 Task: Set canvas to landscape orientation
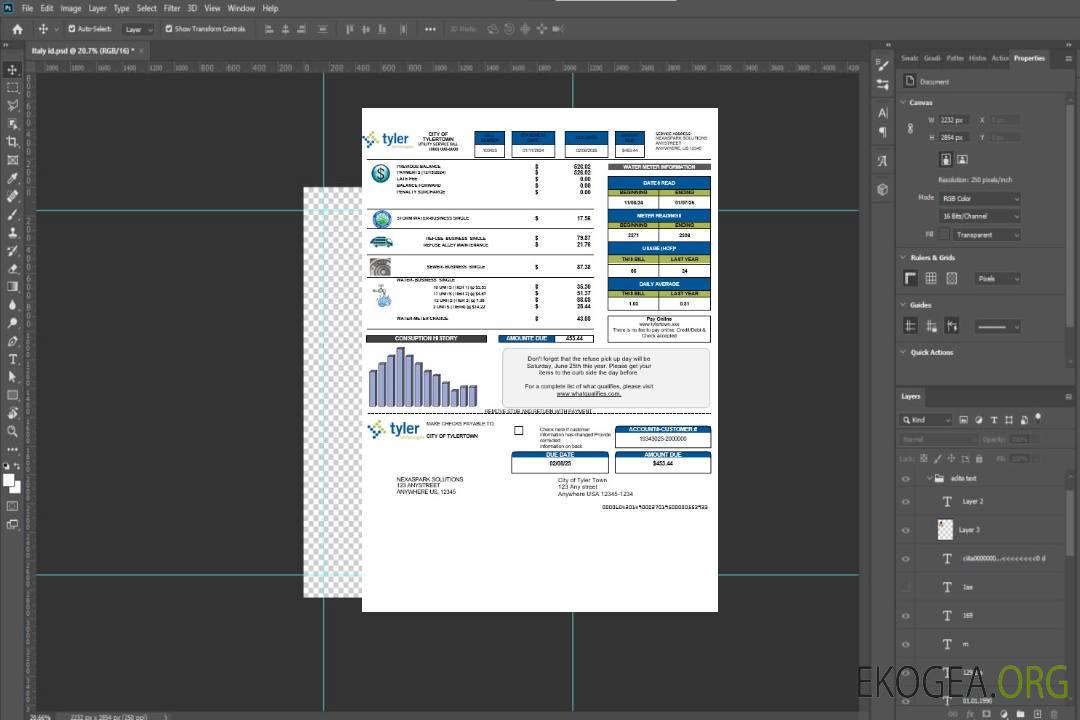[x=962, y=160]
